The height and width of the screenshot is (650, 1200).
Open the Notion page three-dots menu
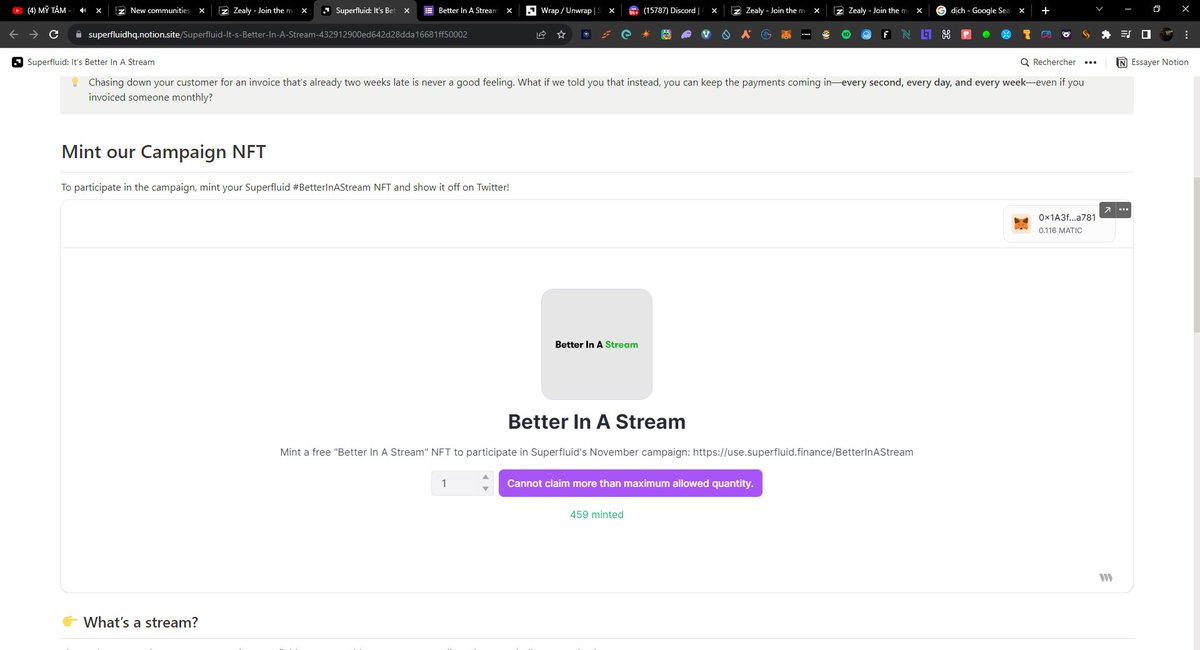(x=1090, y=62)
